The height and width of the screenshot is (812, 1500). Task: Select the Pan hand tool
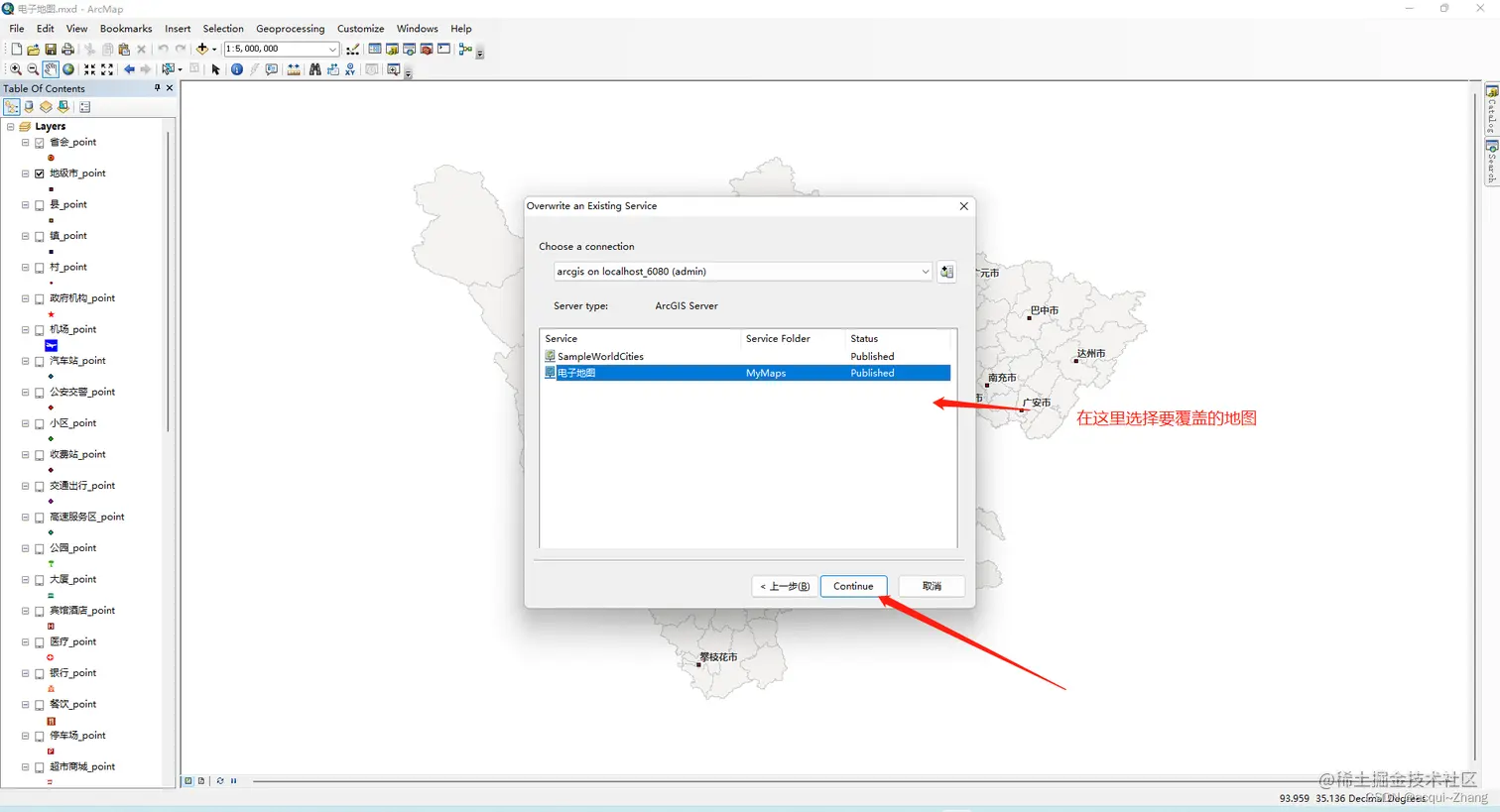(51, 69)
